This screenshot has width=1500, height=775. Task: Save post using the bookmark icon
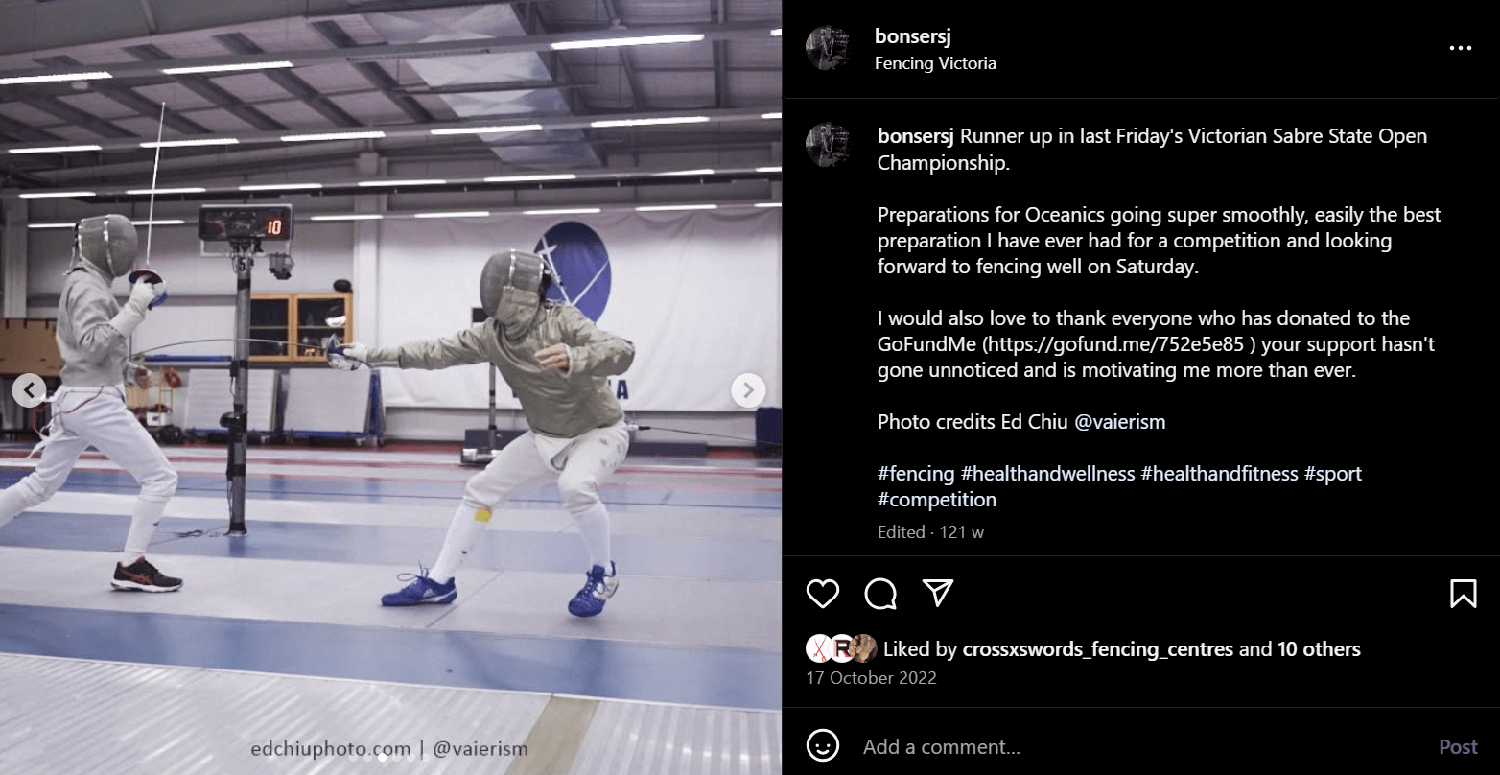[1463, 593]
